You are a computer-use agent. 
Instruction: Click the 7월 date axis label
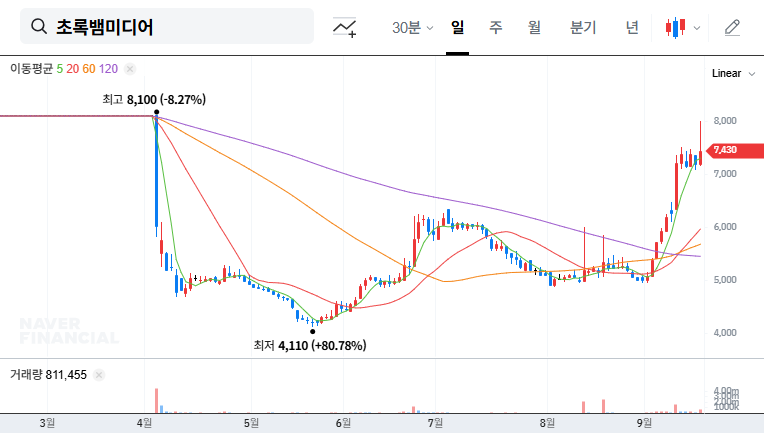pos(435,423)
